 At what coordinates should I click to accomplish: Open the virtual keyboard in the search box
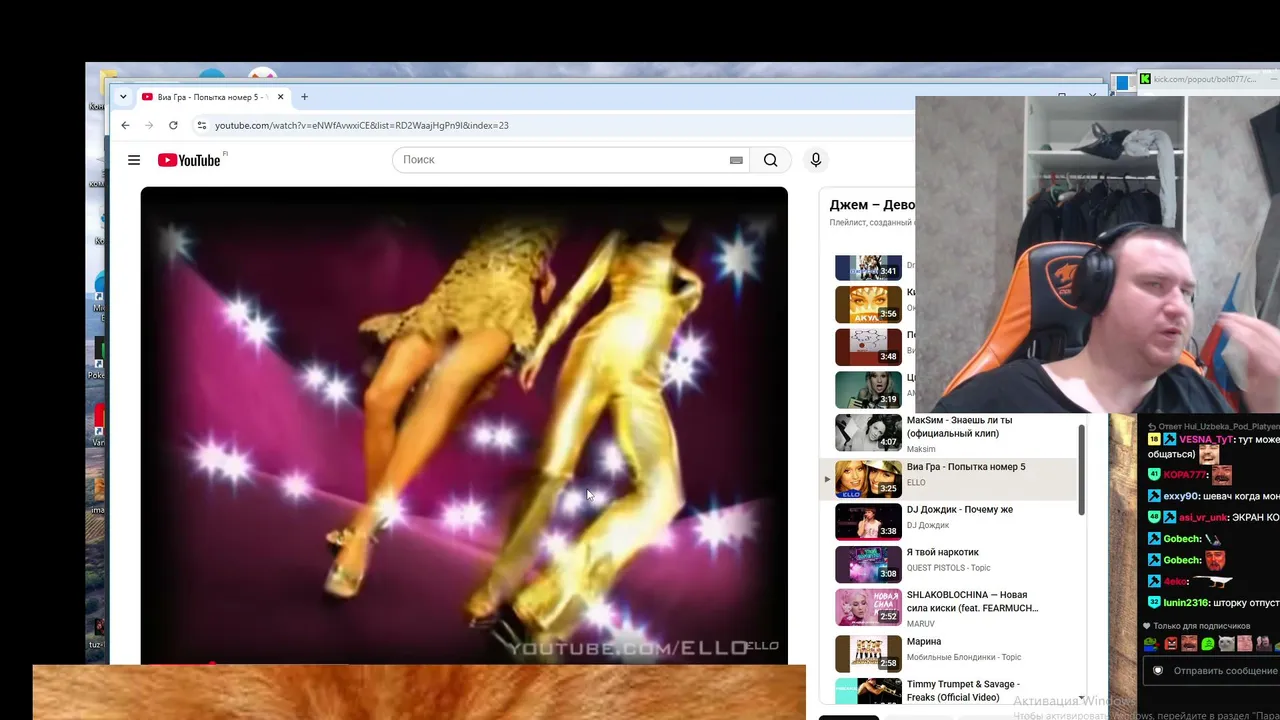point(736,160)
